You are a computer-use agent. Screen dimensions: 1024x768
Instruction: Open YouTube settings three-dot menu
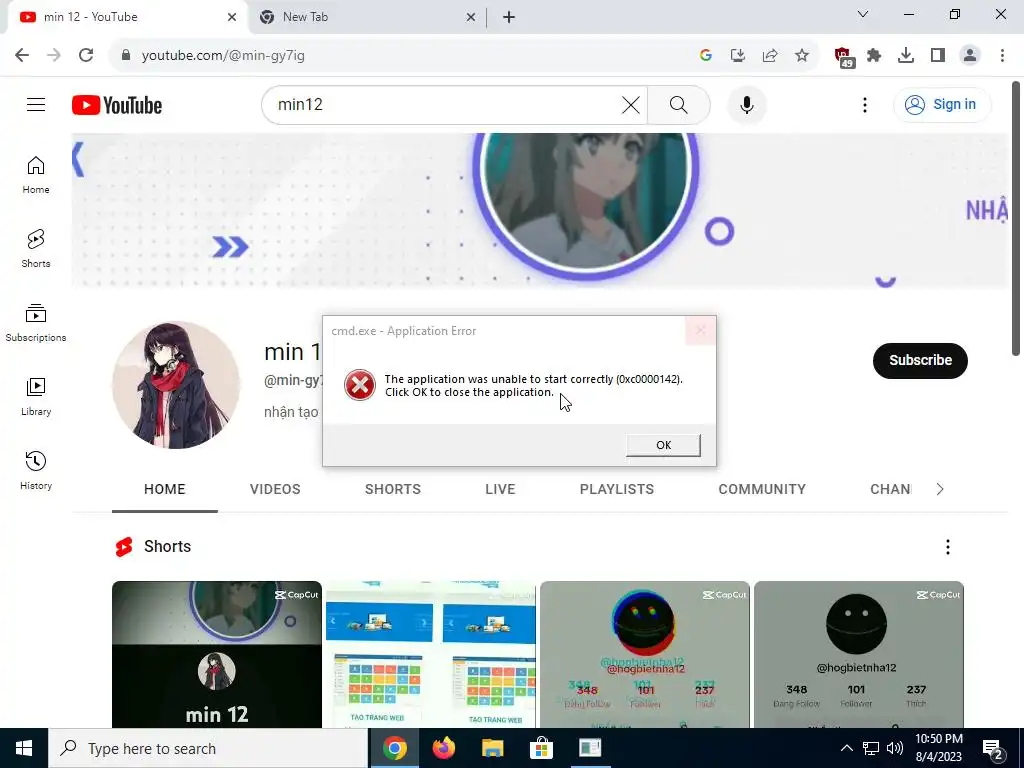point(865,104)
